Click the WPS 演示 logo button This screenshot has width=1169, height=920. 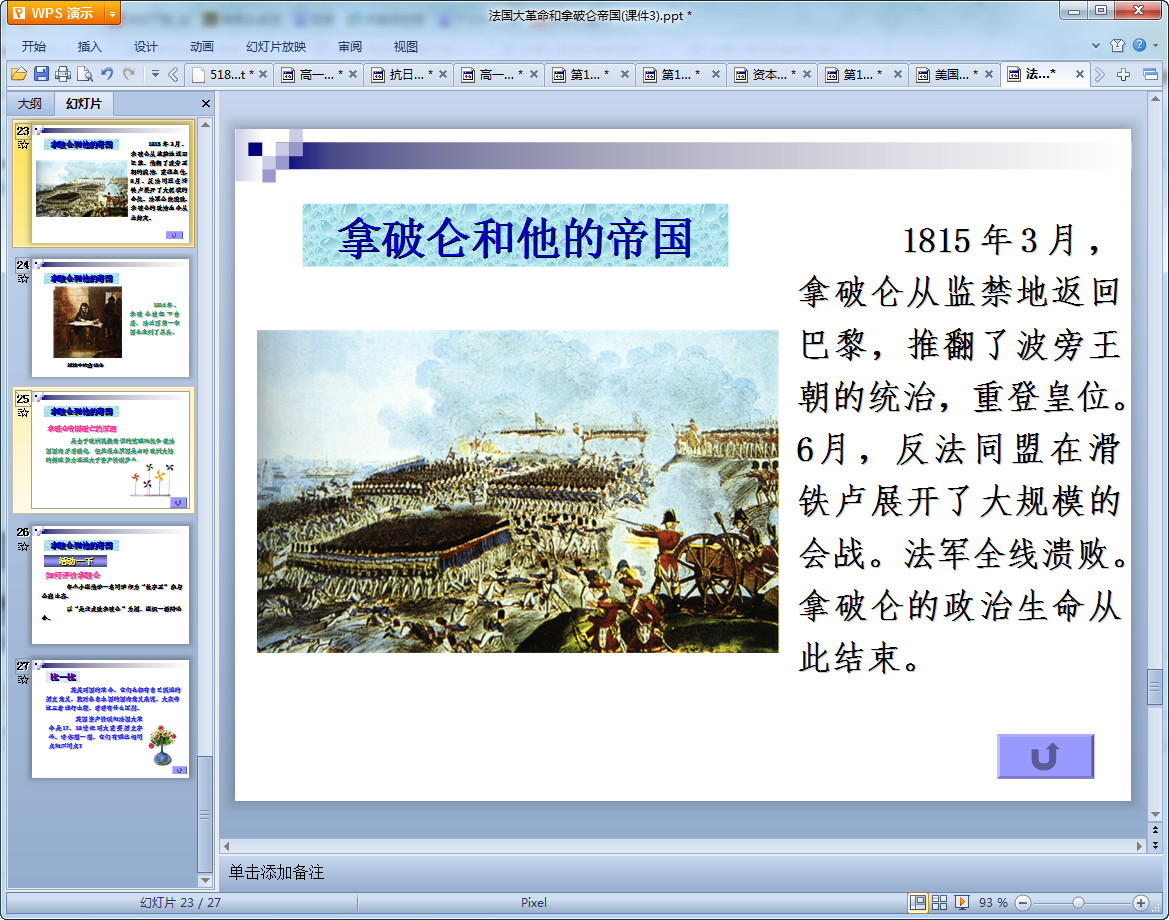(x=55, y=13)
